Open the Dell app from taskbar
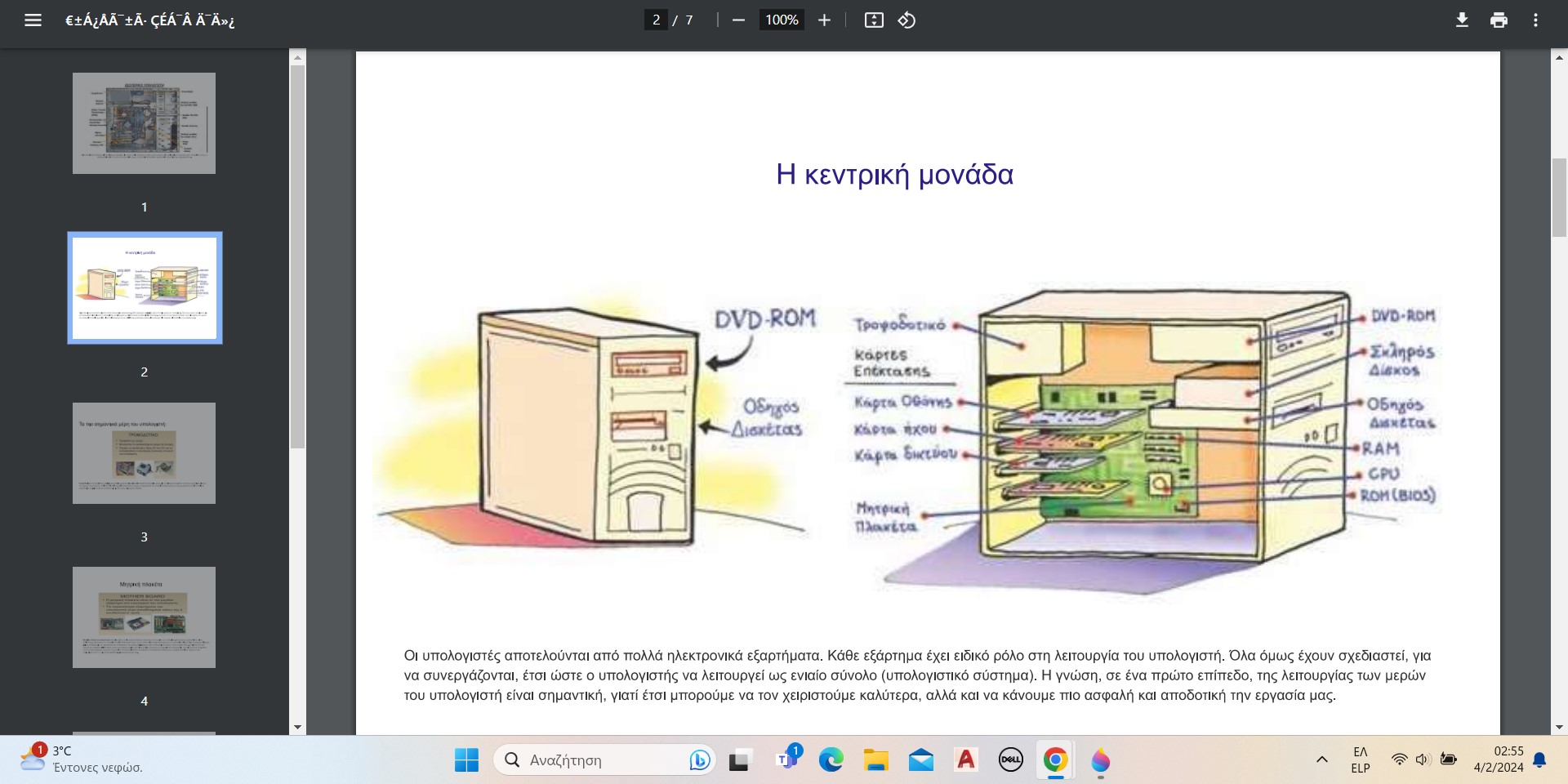Viewport: 1568px width, 784px height. 1011,760
